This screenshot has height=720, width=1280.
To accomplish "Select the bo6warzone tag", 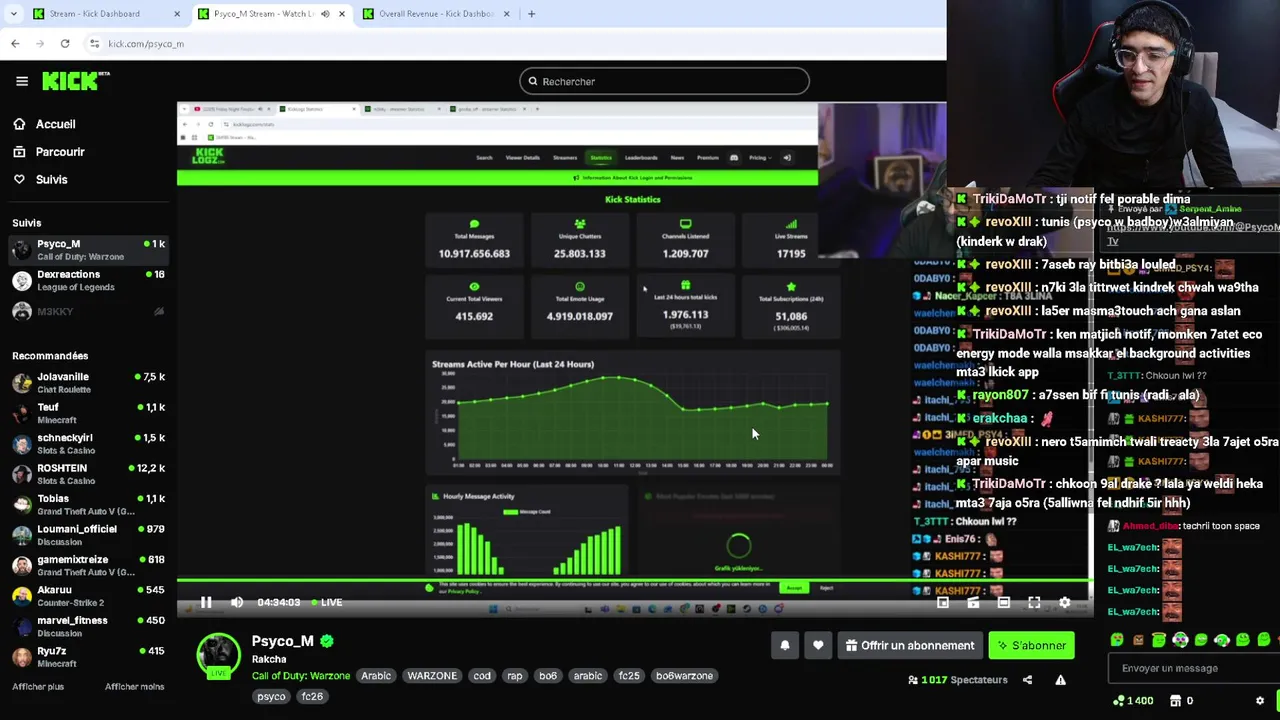I will [x=684, y=676].
